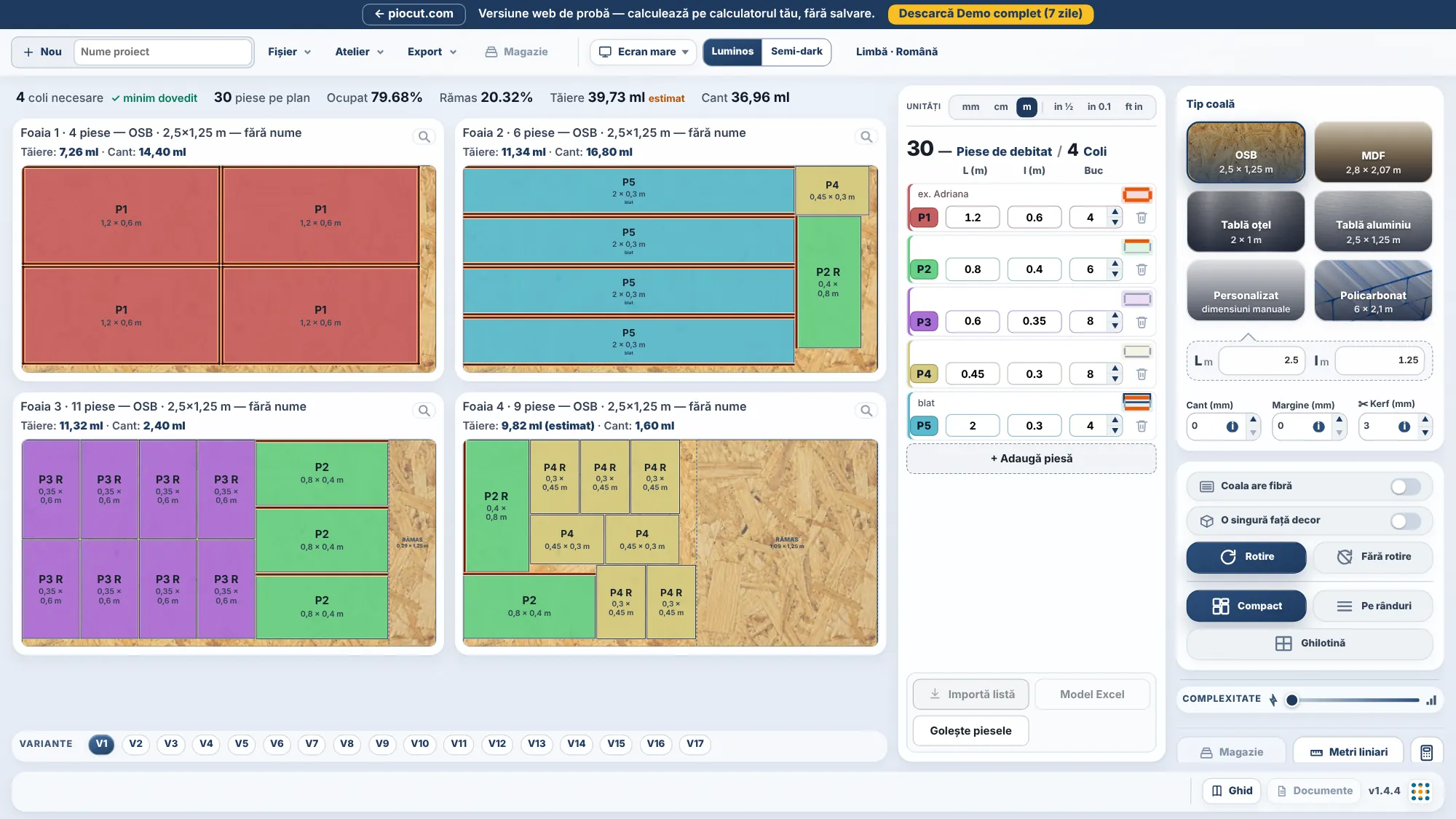1456x819 pixels.
Task: Click + Adaugă piesă button
Action: 1032,459
